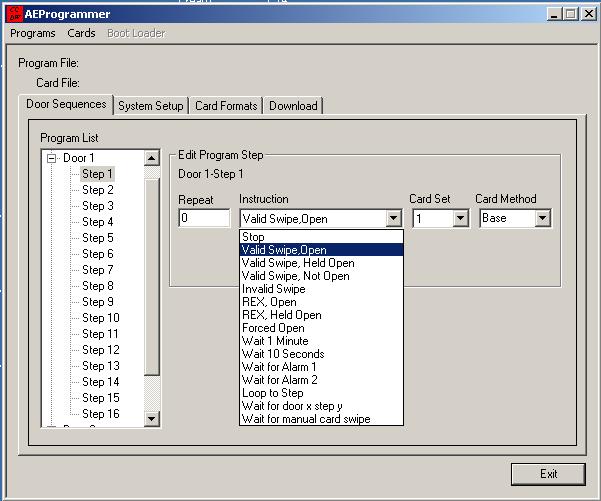This screenshot has height=501, width=601.
Task: Select Step 7 in the tree
Action: coord(98,270)
